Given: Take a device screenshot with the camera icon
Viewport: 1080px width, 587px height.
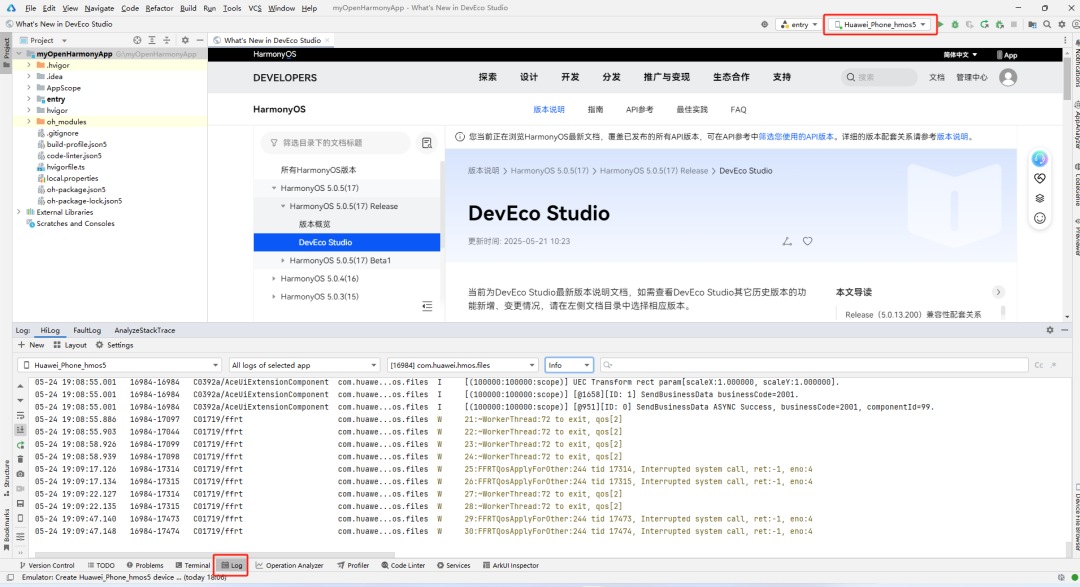Looking at the screenshot, I should (x=20, y=474).
